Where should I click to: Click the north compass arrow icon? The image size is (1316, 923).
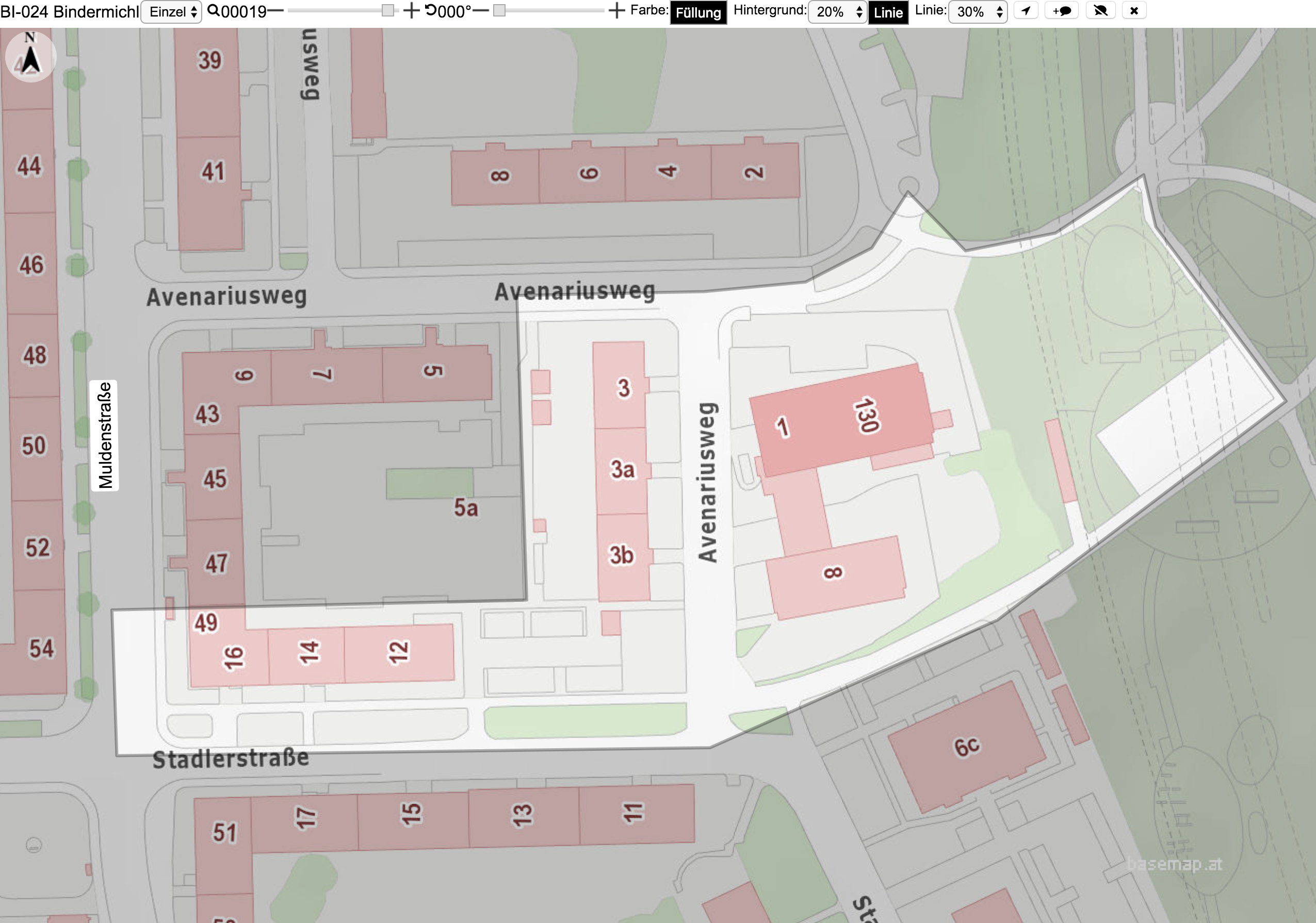[30, 56]
